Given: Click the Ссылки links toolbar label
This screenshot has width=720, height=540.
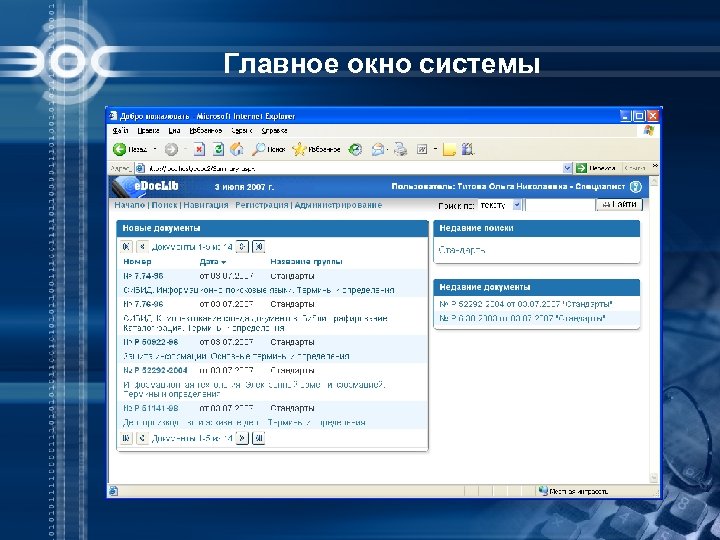Looking at the screenshot, I should point(635,168).
